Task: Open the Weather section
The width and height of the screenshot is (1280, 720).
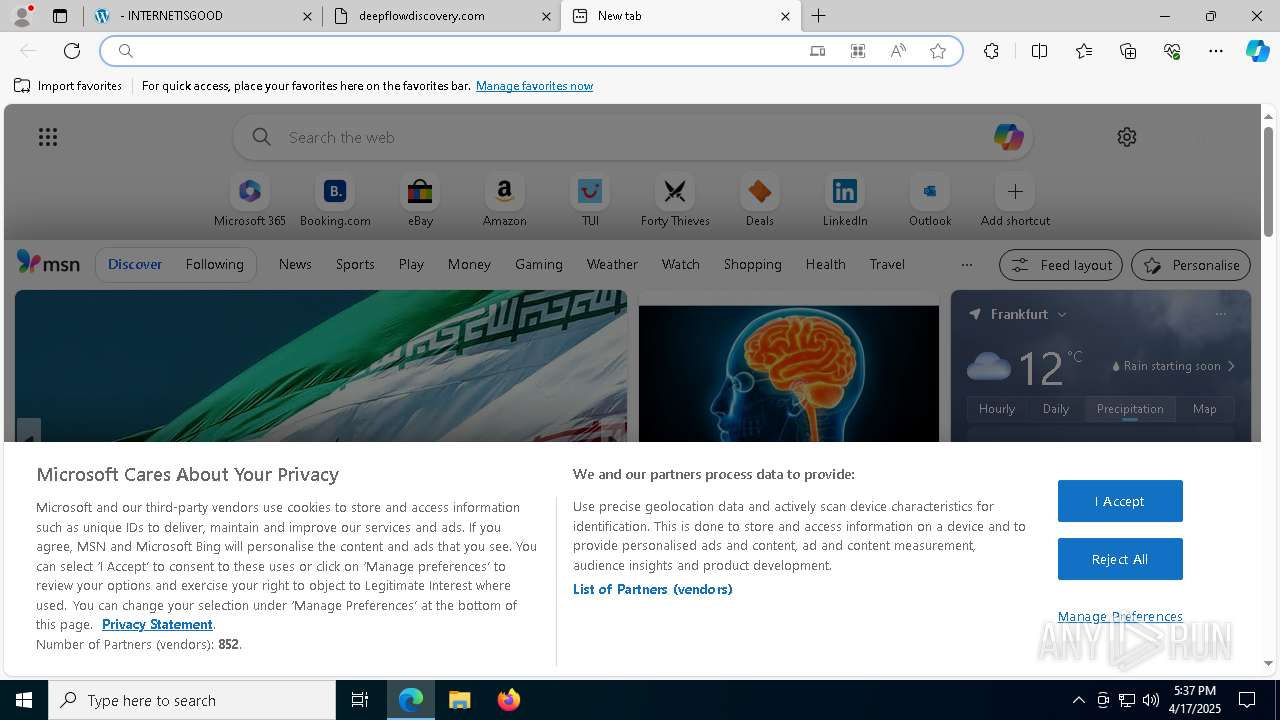Action: point(612,264)
